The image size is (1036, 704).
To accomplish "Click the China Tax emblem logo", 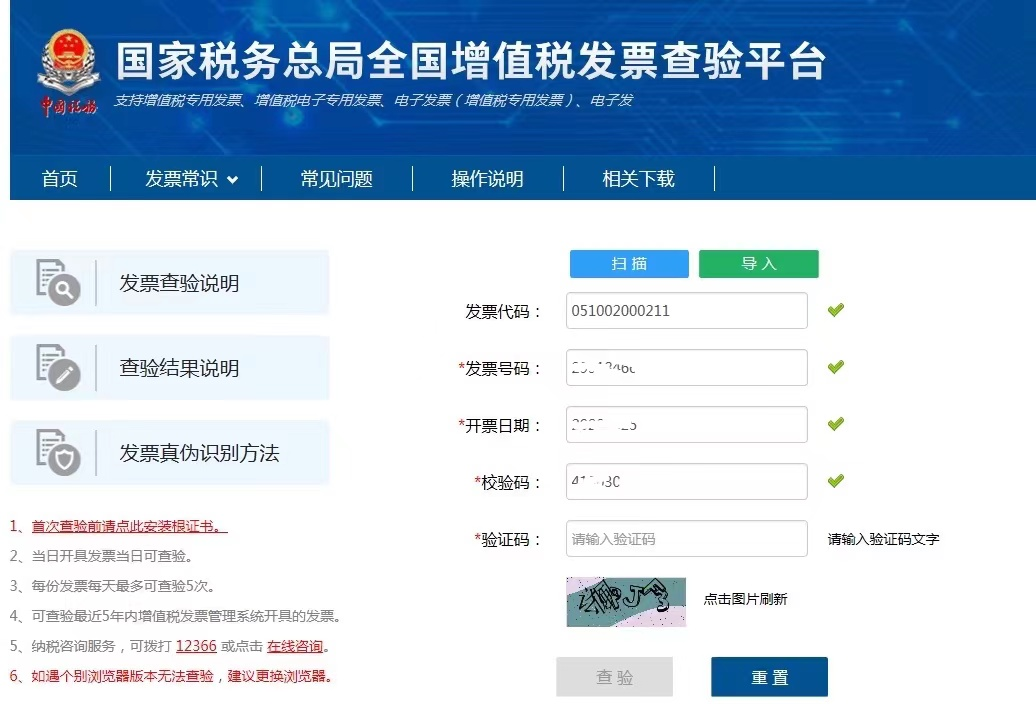I will coord(68,70).
